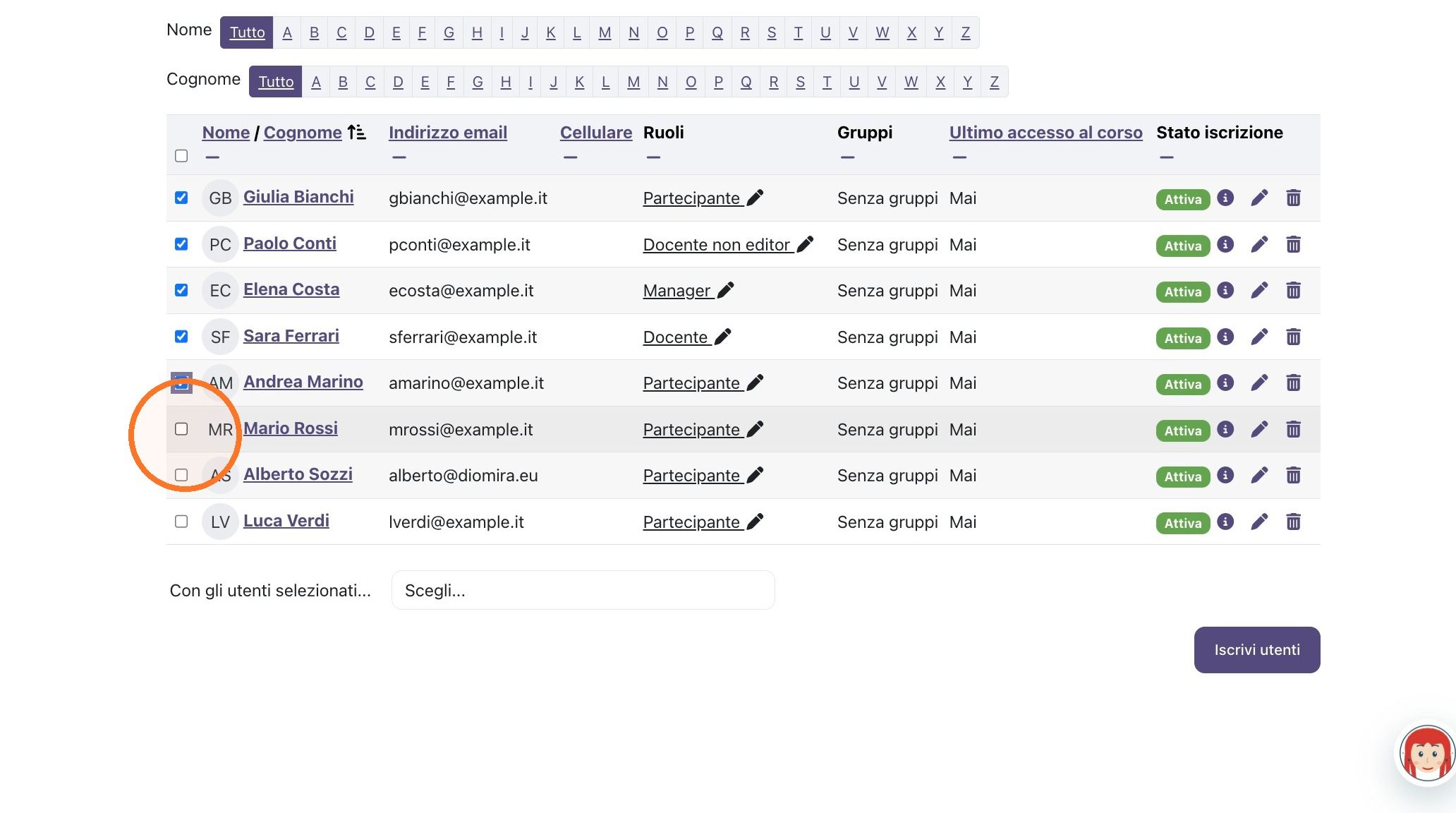1456x813 pixels.
Task: Uncheck Paolo Conti's checkbox
Action: click(x=181, y=244)
